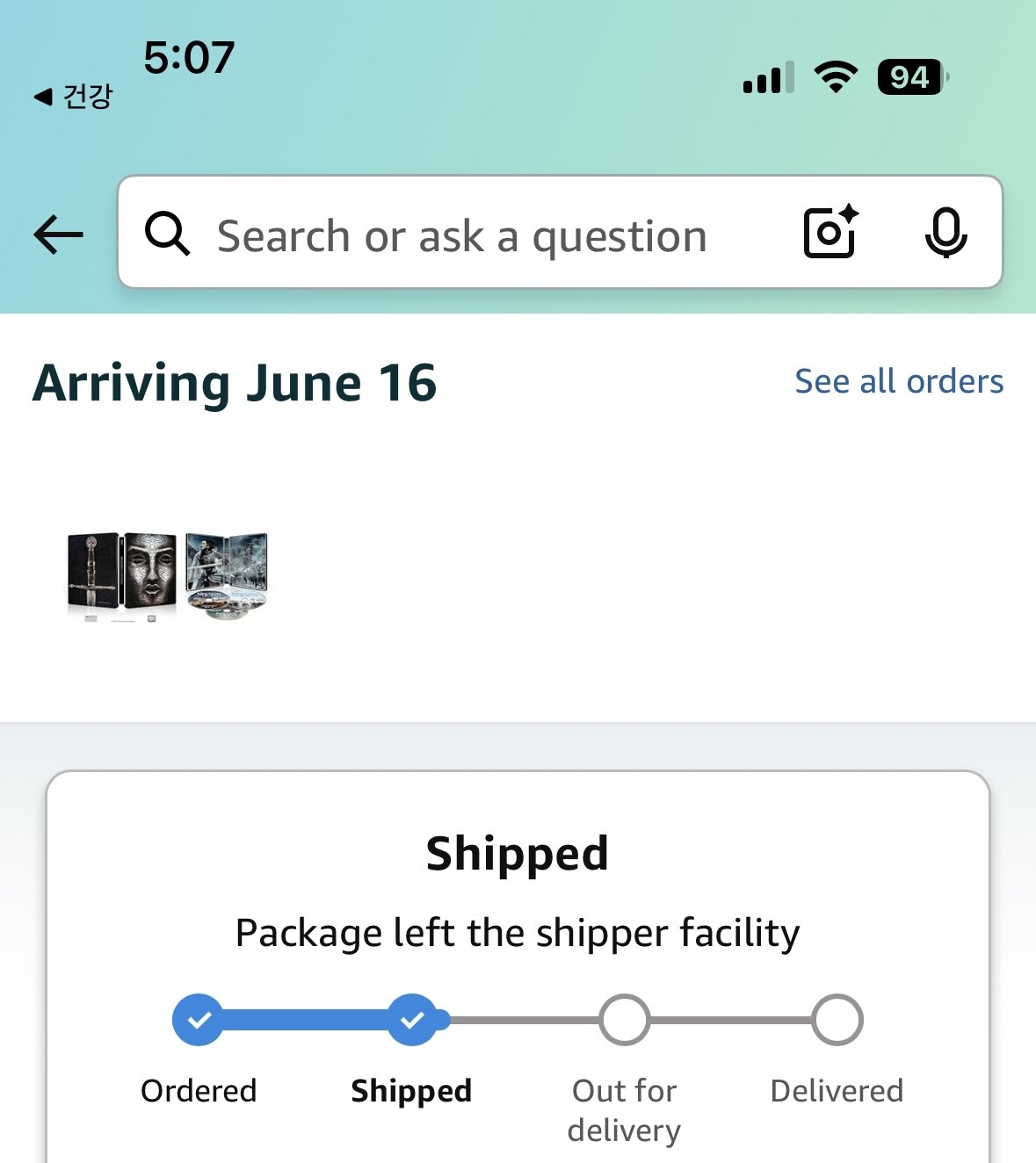Tap the 5:07 clock in status bar
The width and height of the screenshot is (1036, 1163).
pyautogui.click(x=189, y=58)
